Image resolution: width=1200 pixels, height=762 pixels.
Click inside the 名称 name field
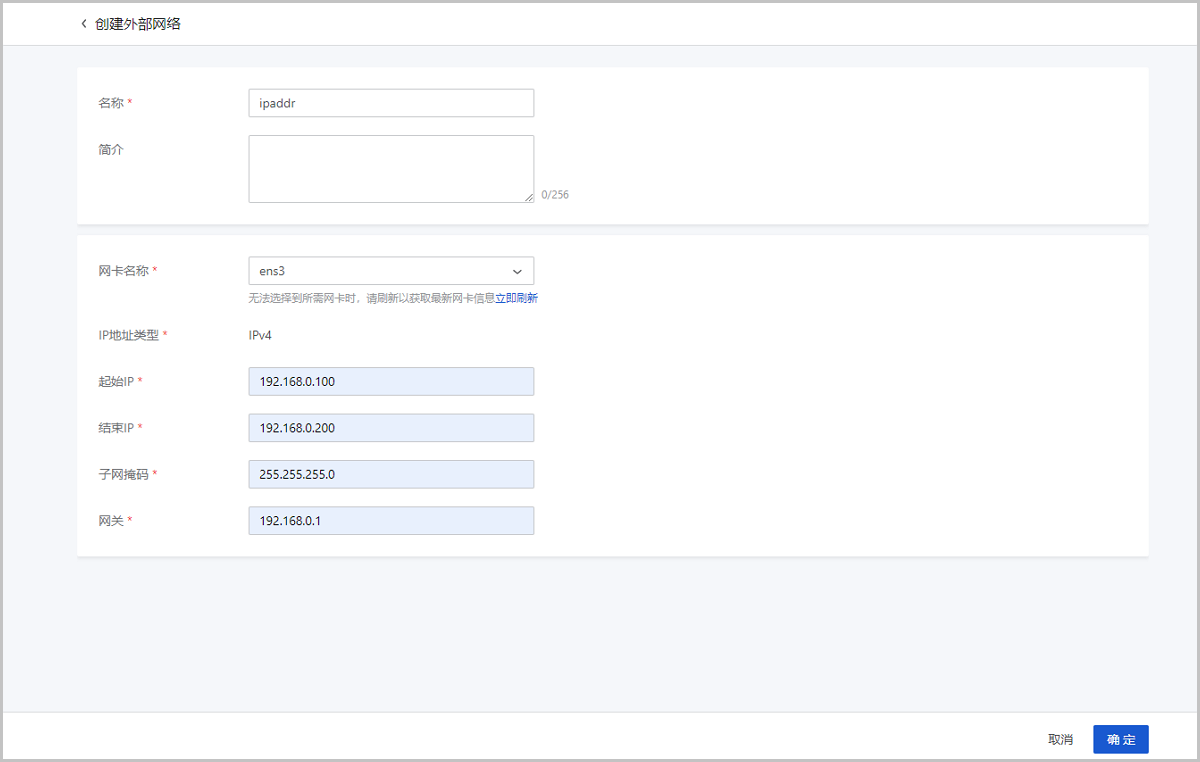390,102
